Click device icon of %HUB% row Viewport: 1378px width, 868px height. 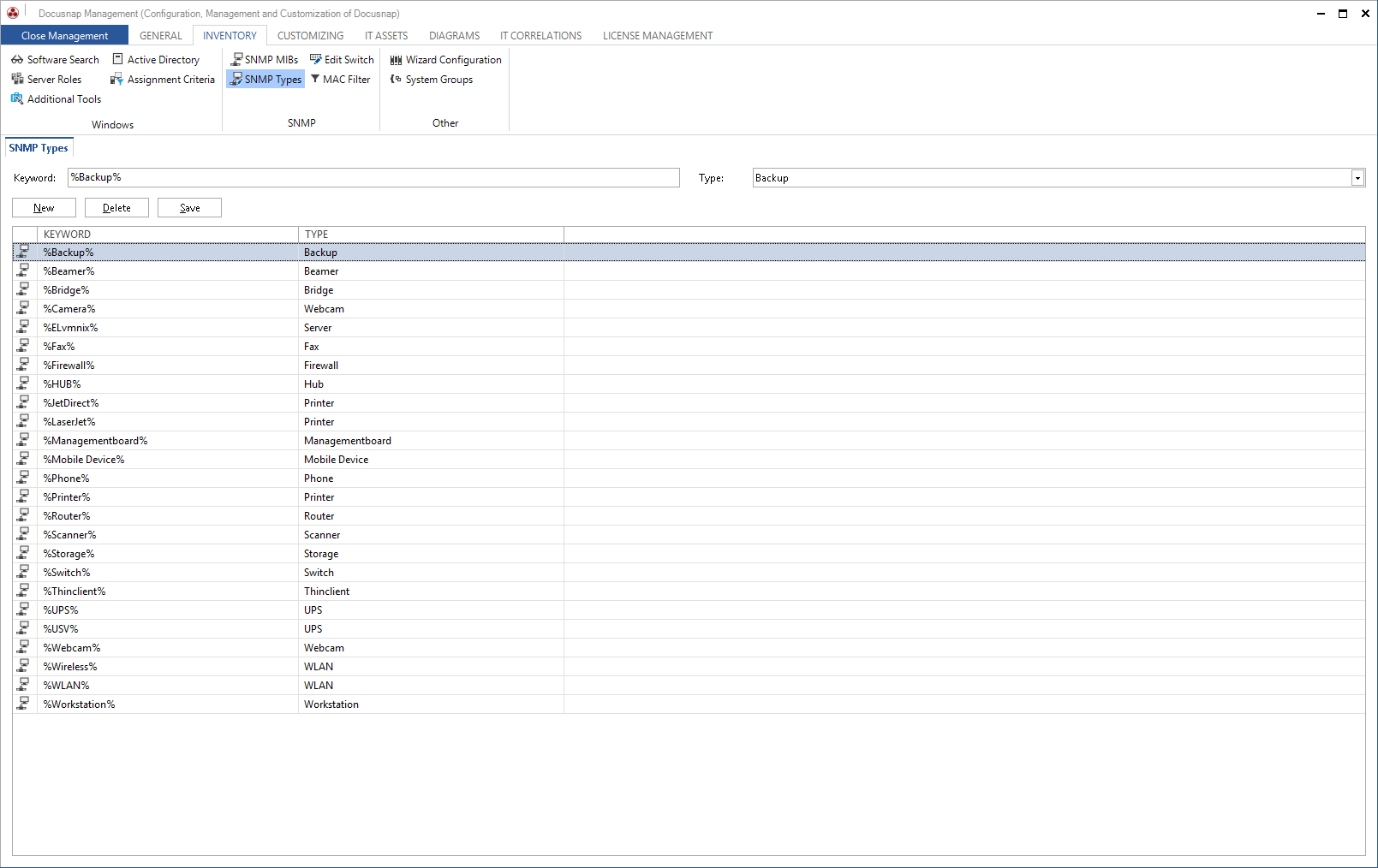24,383
